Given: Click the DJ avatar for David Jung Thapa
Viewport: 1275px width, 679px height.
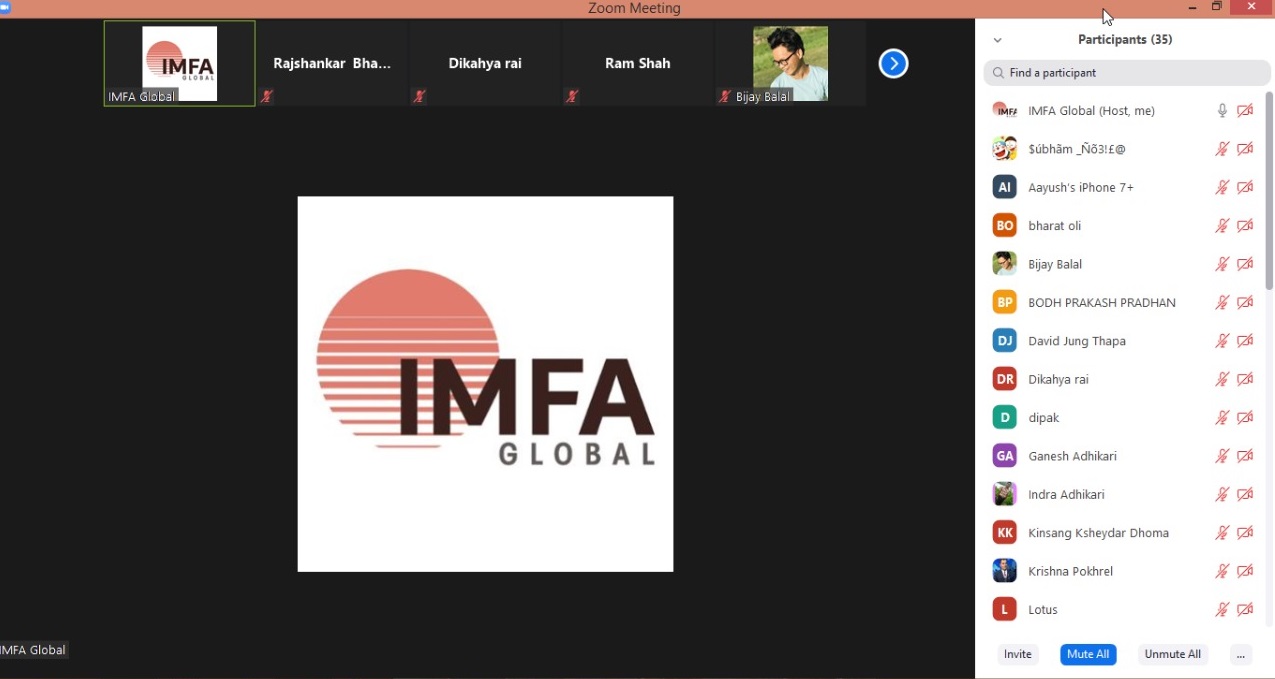Looking at the screenshot, I should [1004, 341].
